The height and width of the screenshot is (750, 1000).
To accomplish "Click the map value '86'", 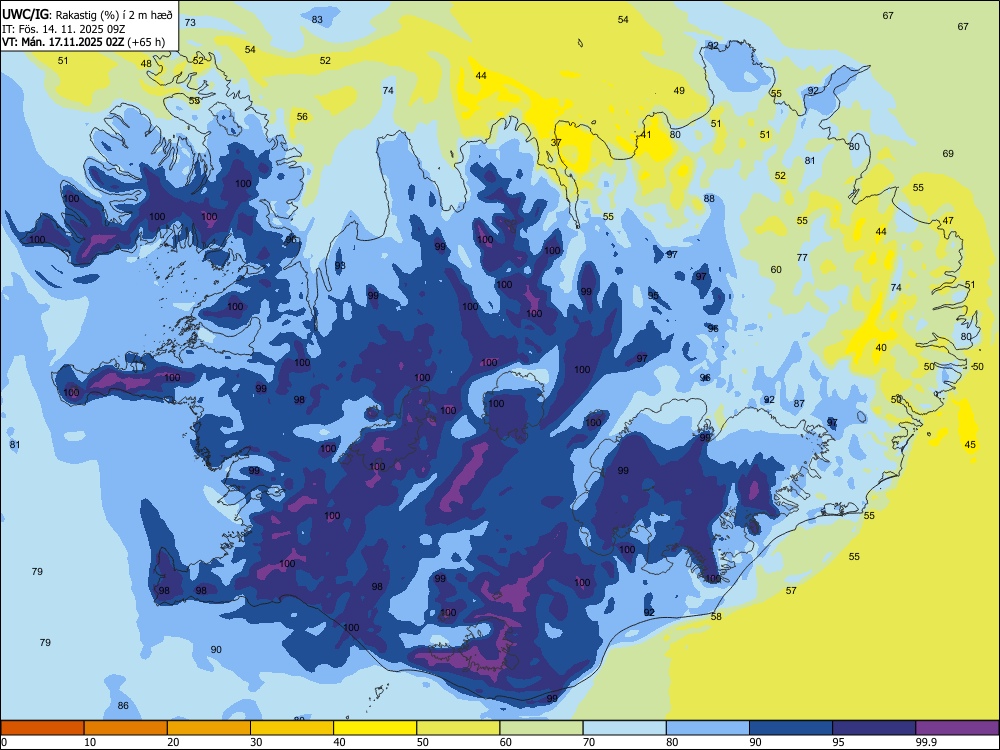I will [x=123, y=705].
